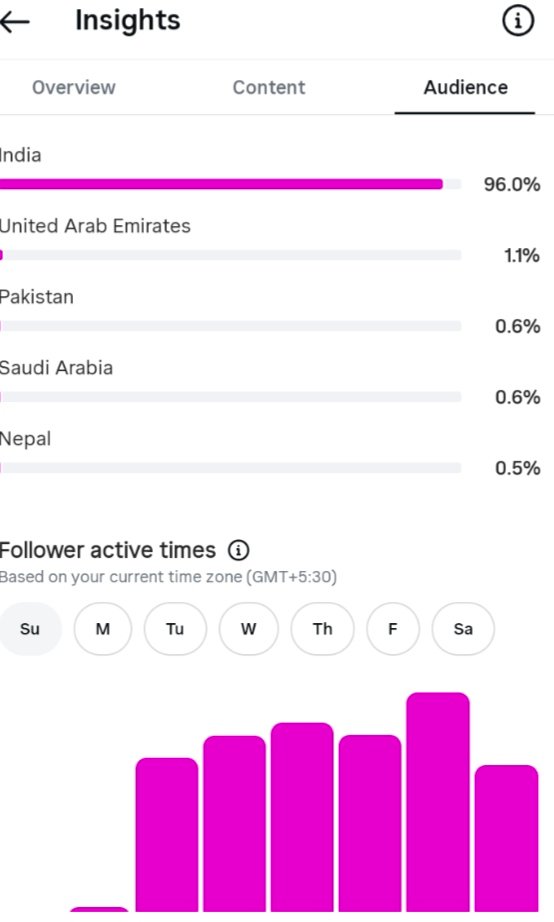The height and width of the screenshot is (922, 554).
Task: Select Wednesday (W) day chip
Action: (248, 629)
